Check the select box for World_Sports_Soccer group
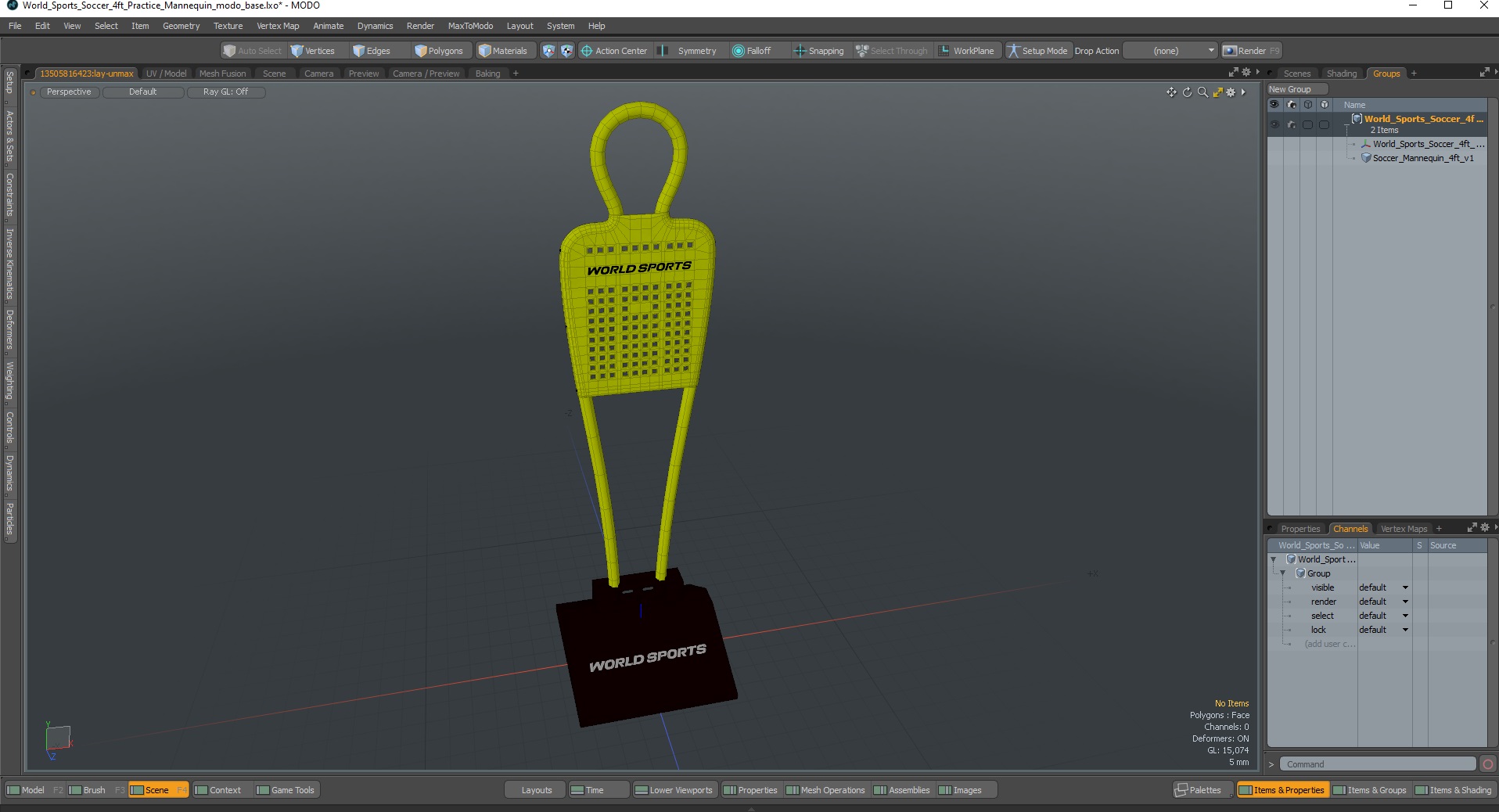 (1307, 124)
